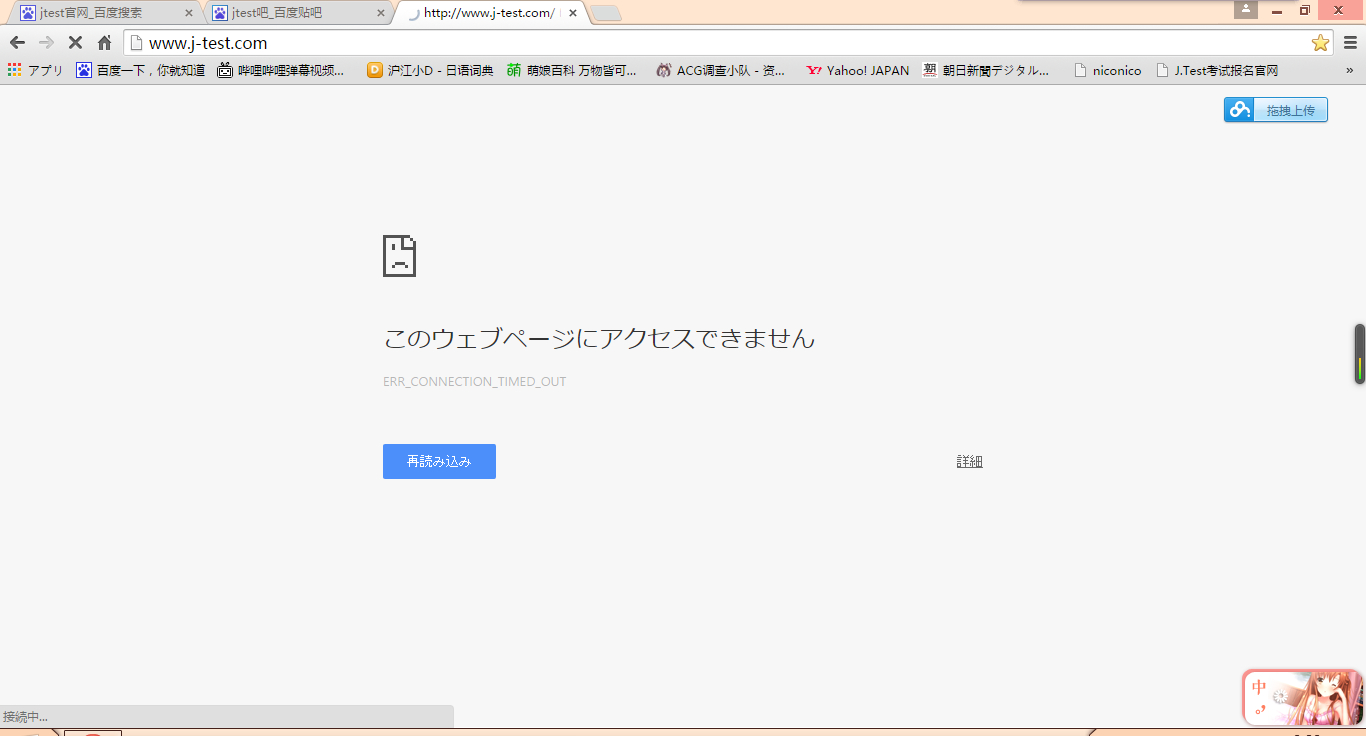
Task: Open the 萌娘百科 bookmark
Action: [572, 71]
